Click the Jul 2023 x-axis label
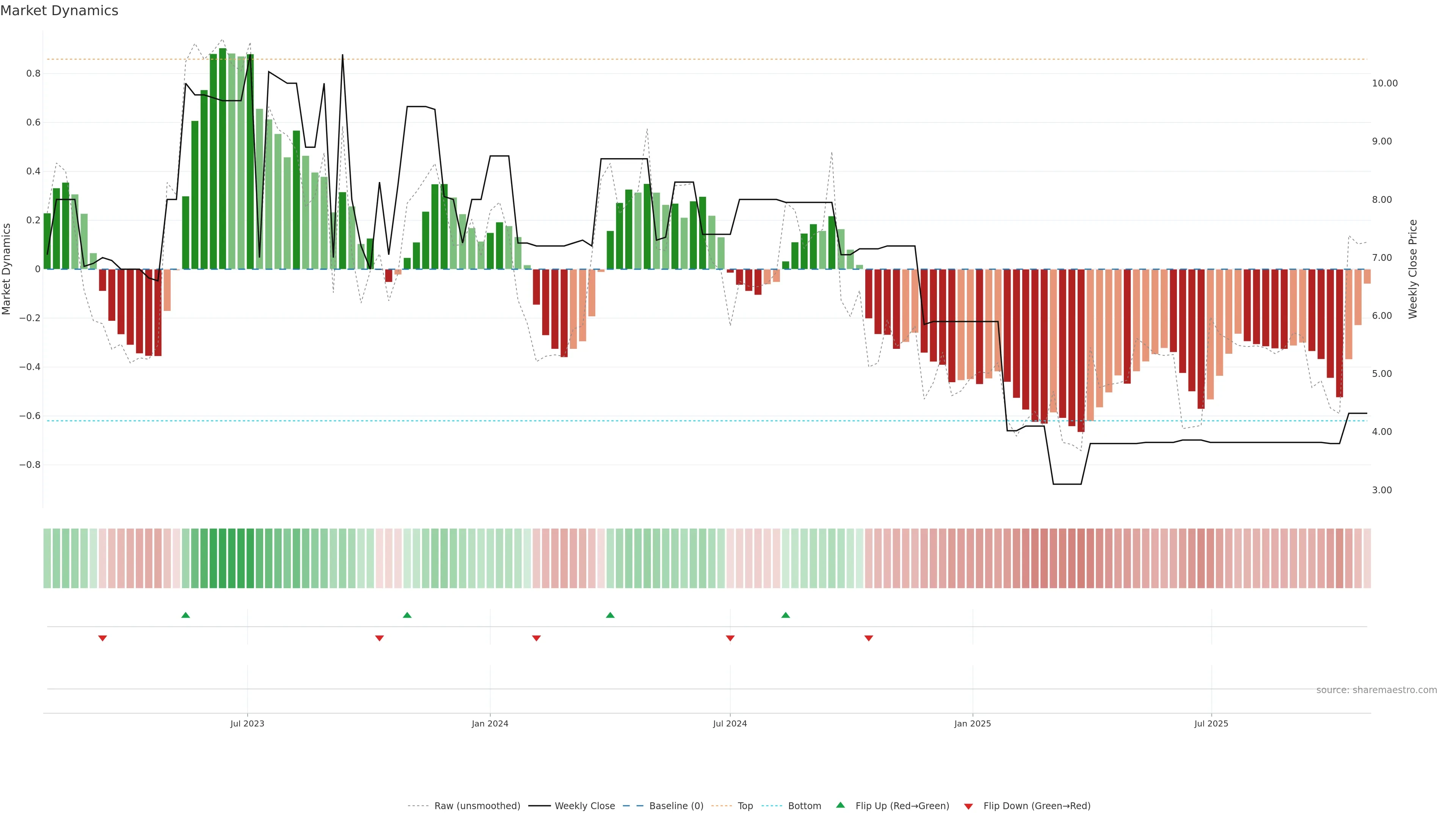This screenshot has height=819, width=1456. [x=247, y=723]
